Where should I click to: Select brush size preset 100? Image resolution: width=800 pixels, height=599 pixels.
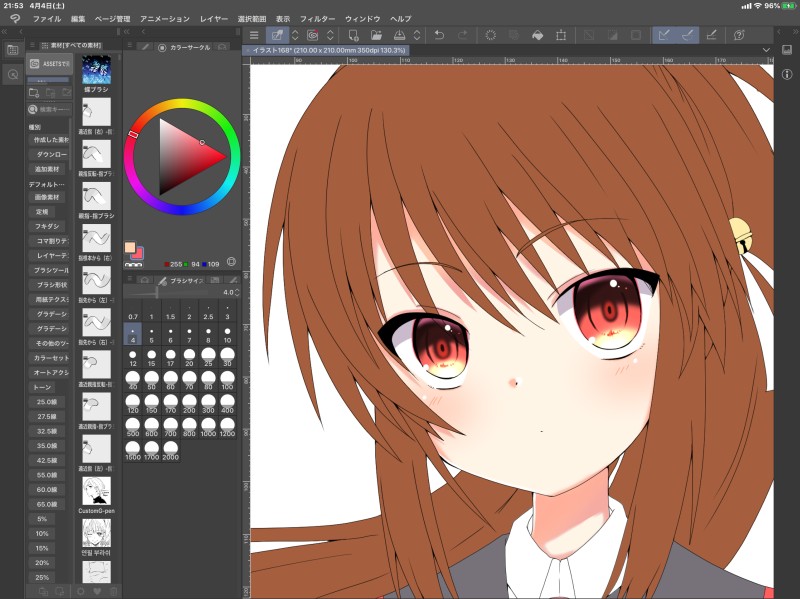(227, 381)
